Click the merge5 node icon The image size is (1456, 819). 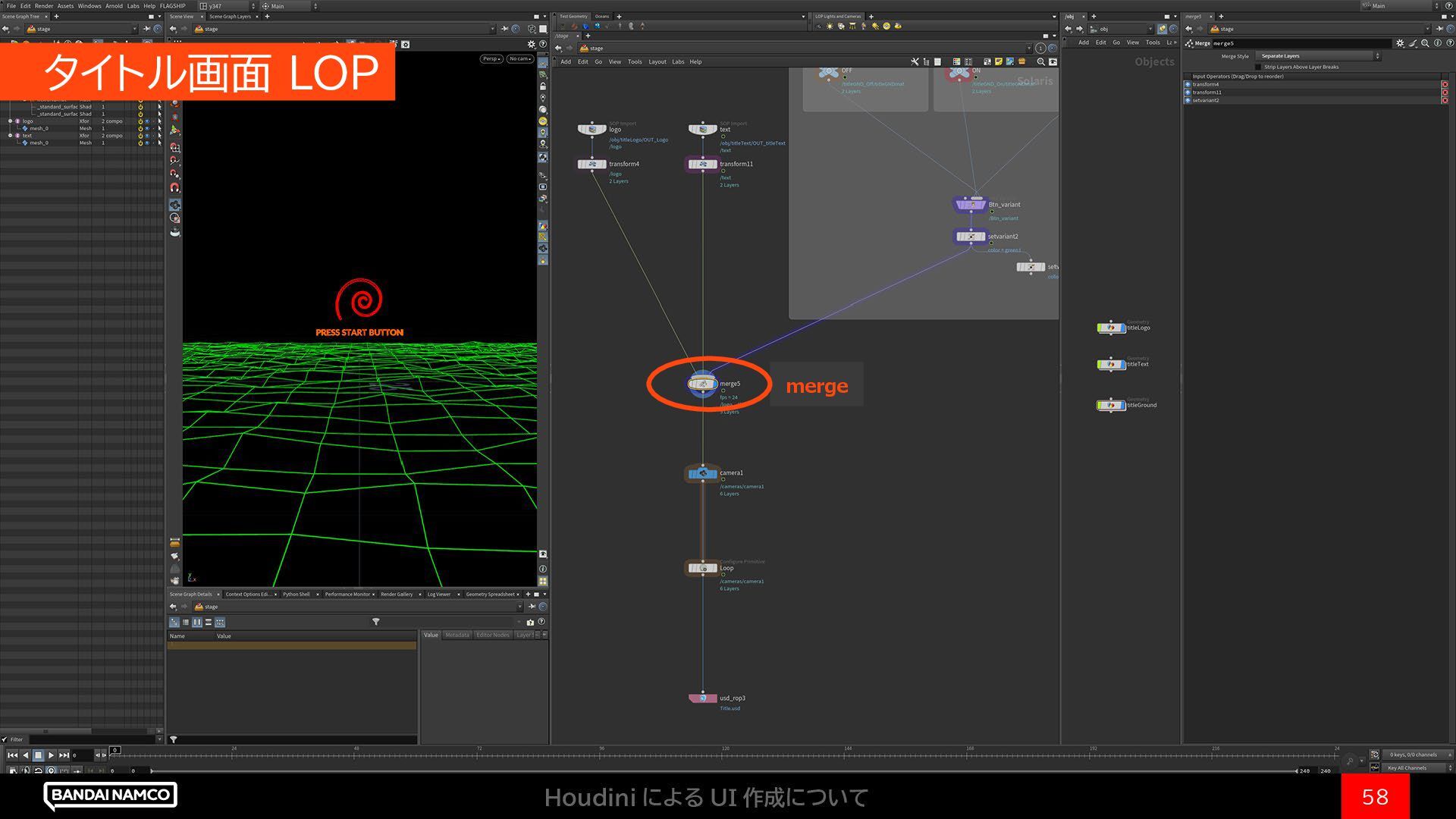pyautogui.click(x=702, y=384)
